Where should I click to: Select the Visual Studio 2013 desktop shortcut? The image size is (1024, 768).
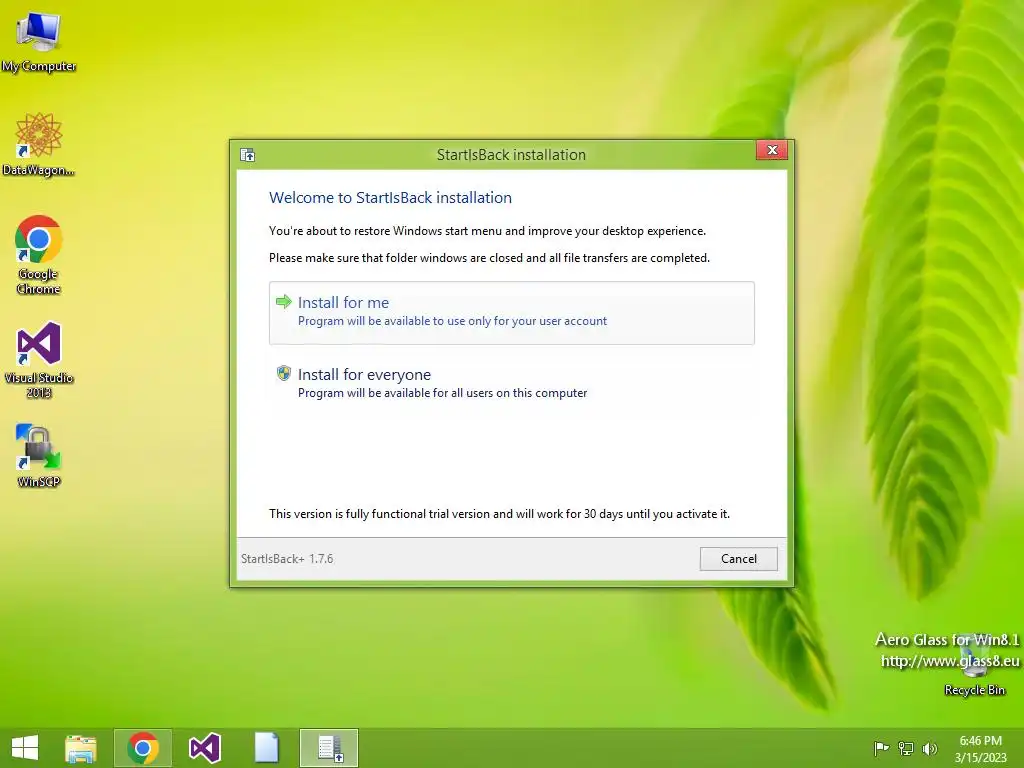tap(39, 360)
